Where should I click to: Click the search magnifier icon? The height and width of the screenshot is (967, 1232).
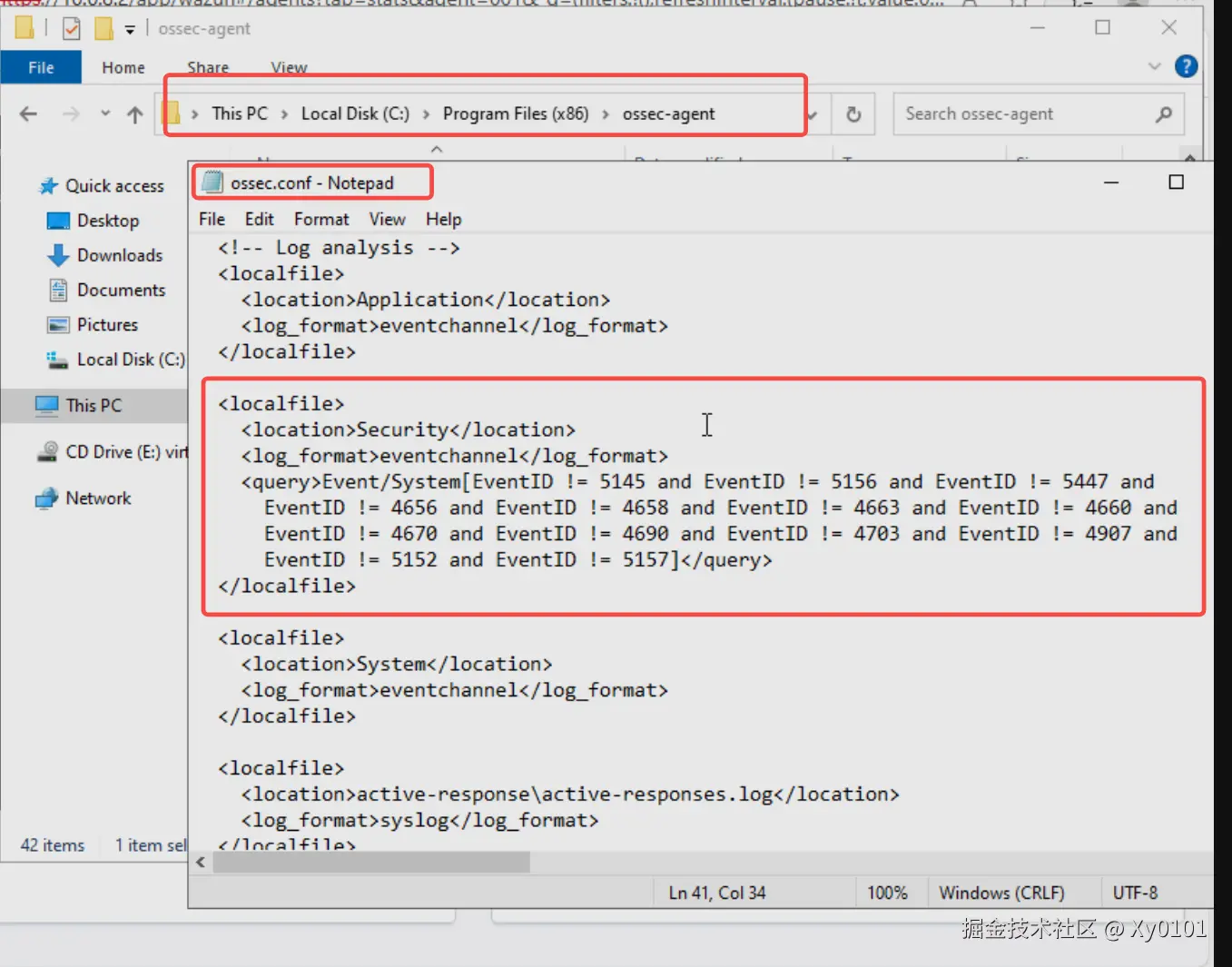[x=1164, y=113]
